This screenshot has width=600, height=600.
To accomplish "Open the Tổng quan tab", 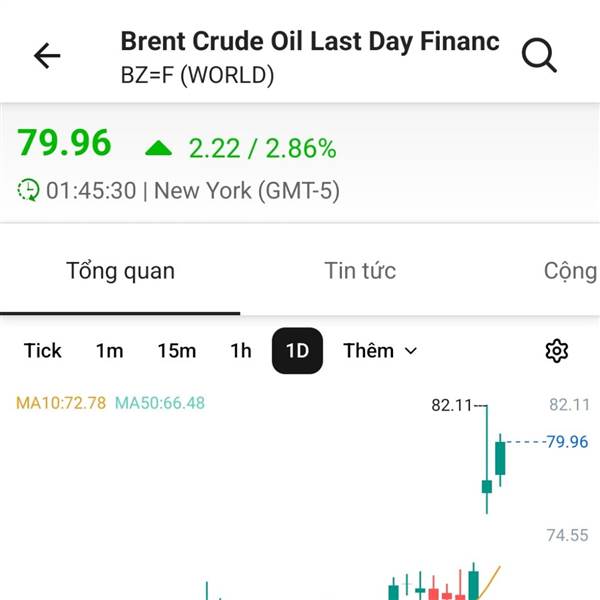I will pos(120,271).
